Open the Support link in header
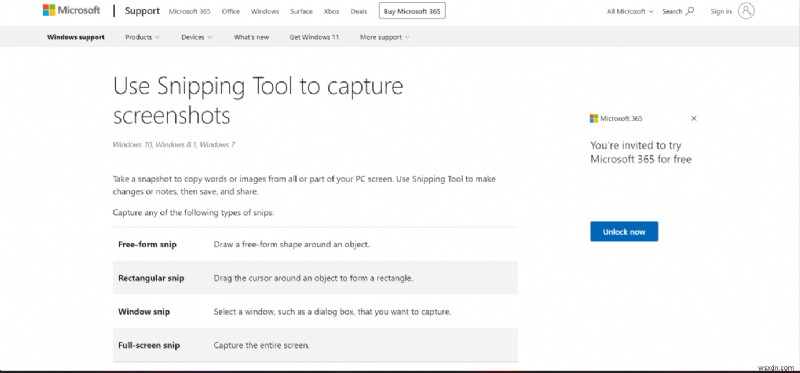The height and width of the screenshot is (373, 800). tap(142, 11)
